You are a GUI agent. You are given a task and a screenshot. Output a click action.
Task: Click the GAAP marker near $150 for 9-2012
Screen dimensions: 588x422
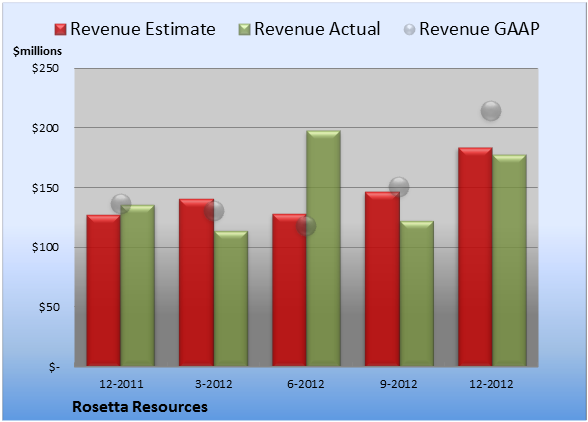pos(399,186)
